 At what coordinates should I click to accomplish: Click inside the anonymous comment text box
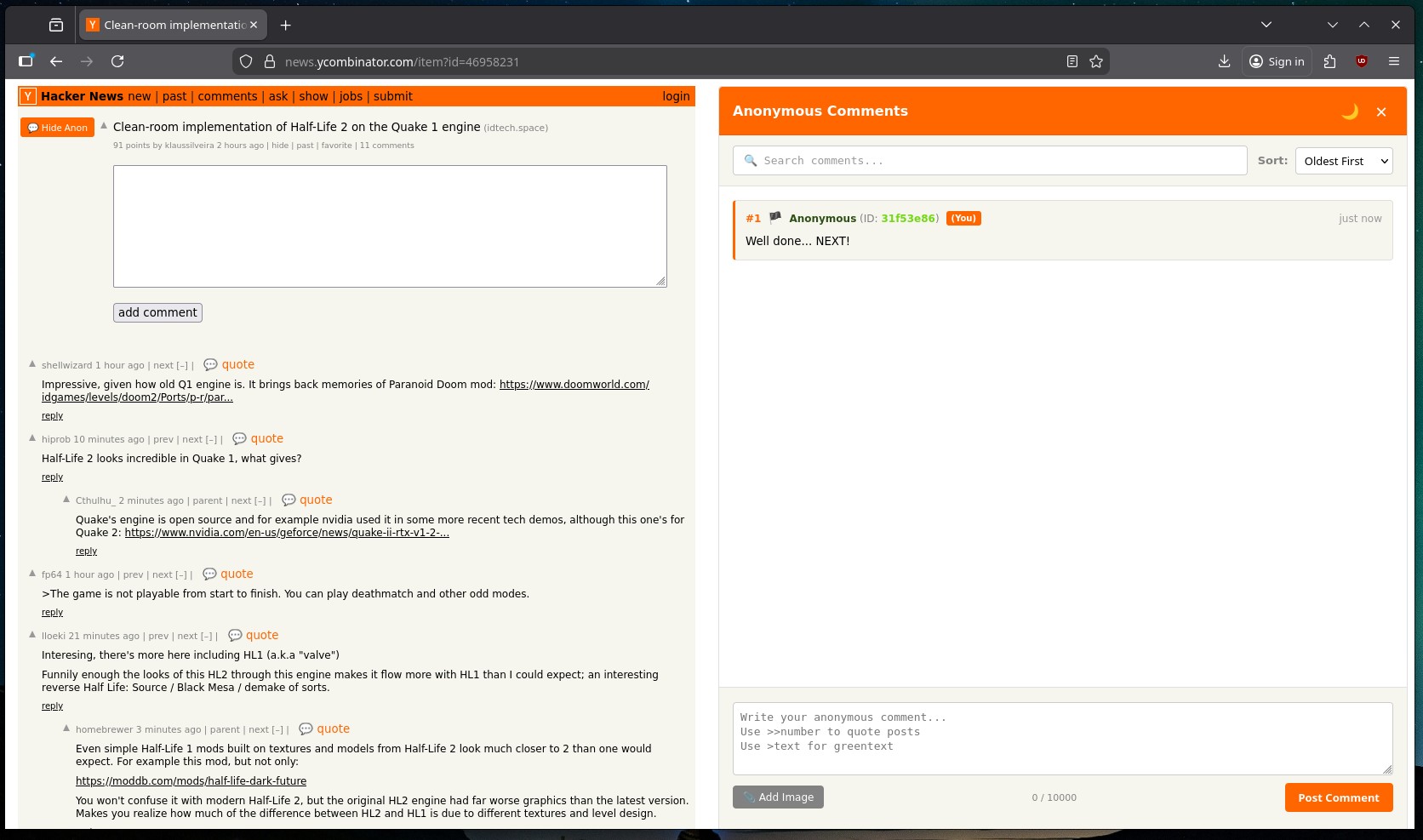tap(1060, 739)
